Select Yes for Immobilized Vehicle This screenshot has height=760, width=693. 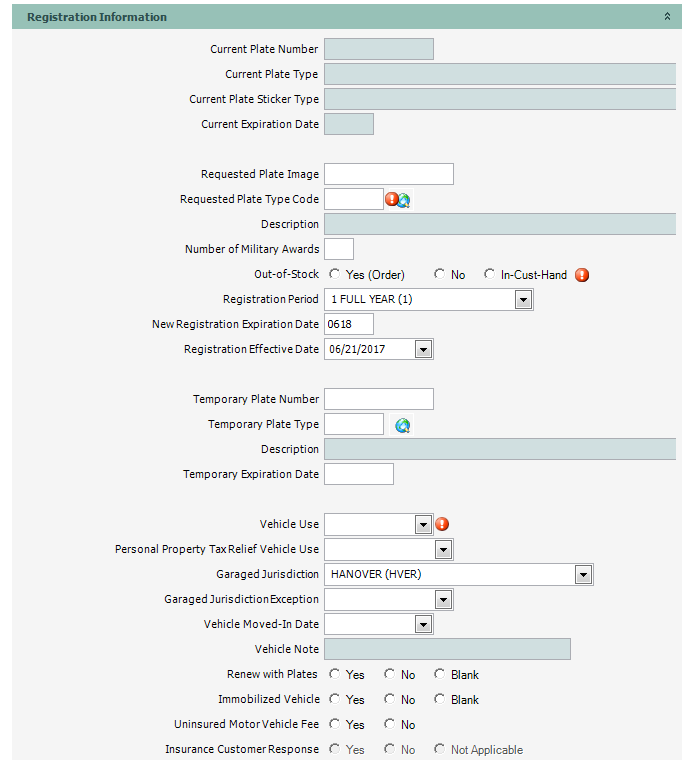point(334,699)
